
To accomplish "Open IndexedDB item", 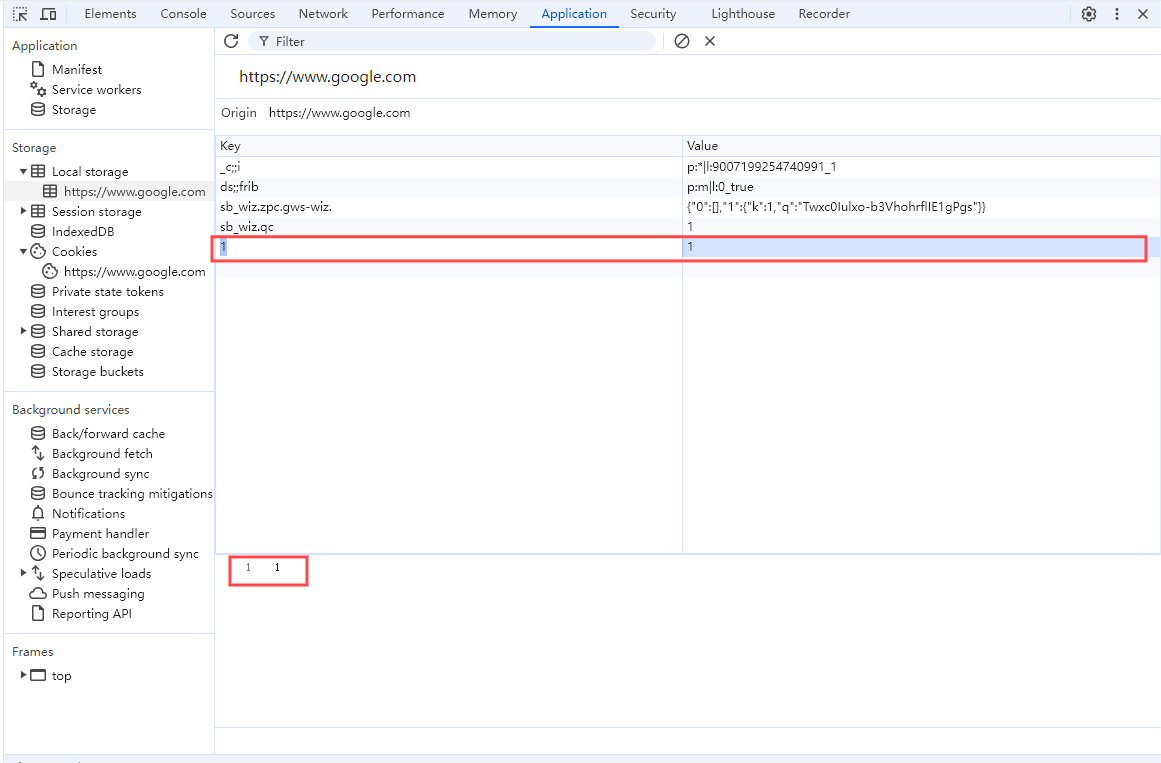I will (83, 232).
